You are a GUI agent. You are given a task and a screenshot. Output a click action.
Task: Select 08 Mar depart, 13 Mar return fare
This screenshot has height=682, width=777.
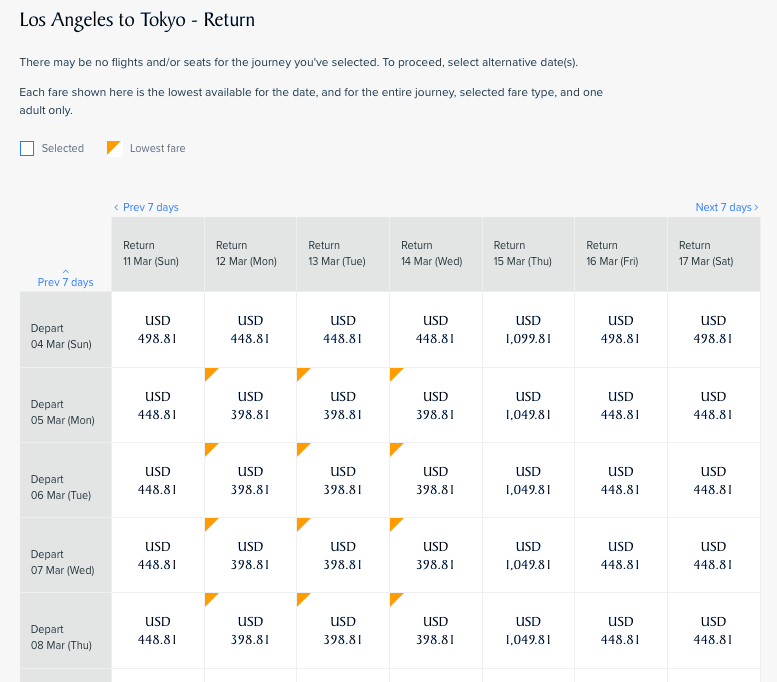tap(343, 630)
